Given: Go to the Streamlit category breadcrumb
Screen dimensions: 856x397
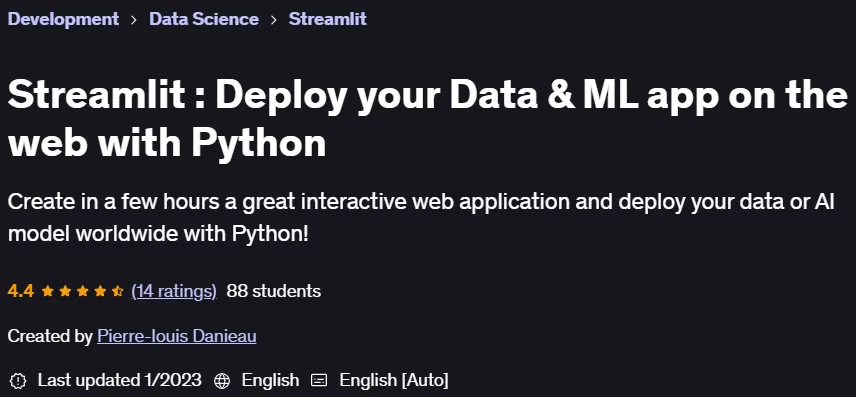Looking at the screenshot, I should [328, 19].
